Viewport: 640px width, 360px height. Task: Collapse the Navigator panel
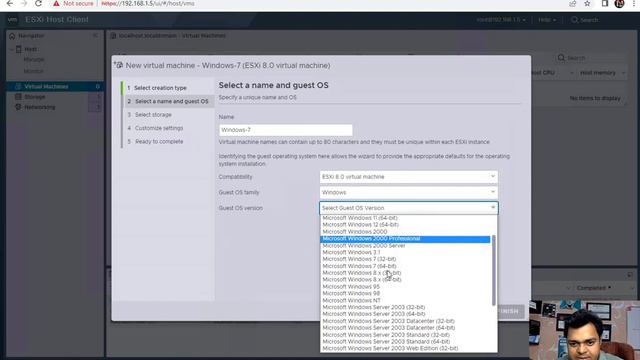click(95, 36)
